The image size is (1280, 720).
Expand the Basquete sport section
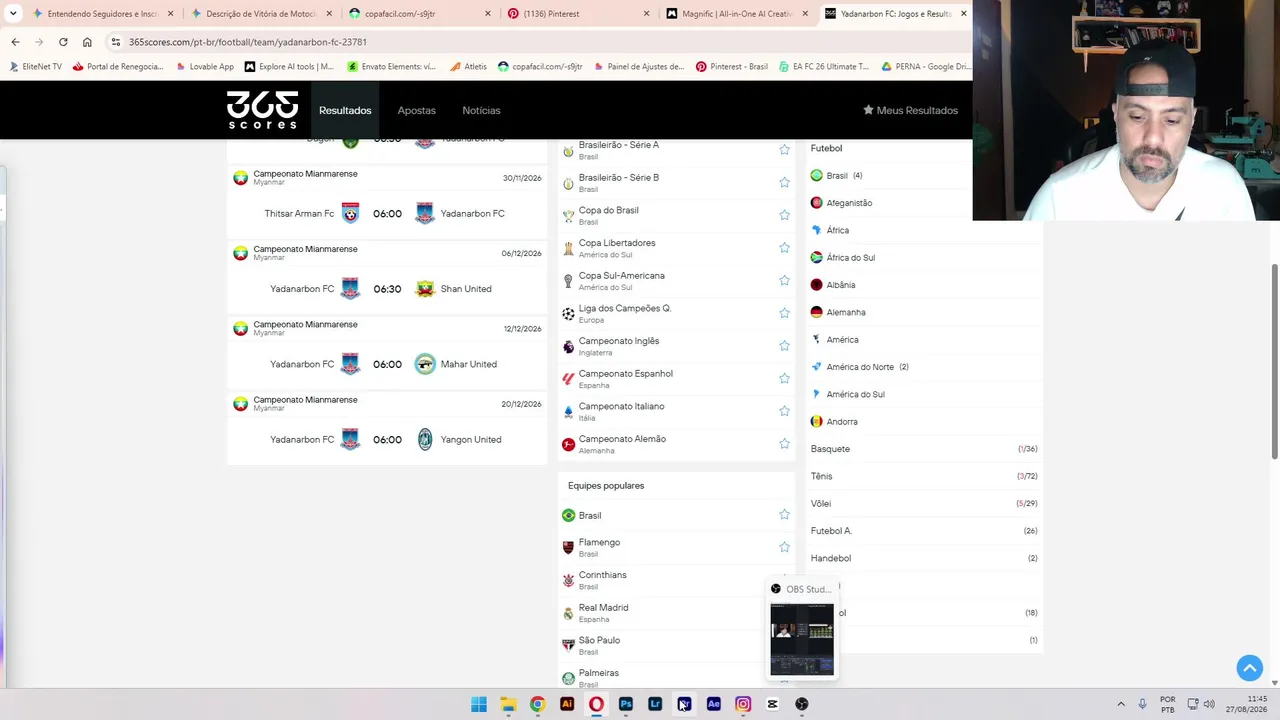(925, 449)
